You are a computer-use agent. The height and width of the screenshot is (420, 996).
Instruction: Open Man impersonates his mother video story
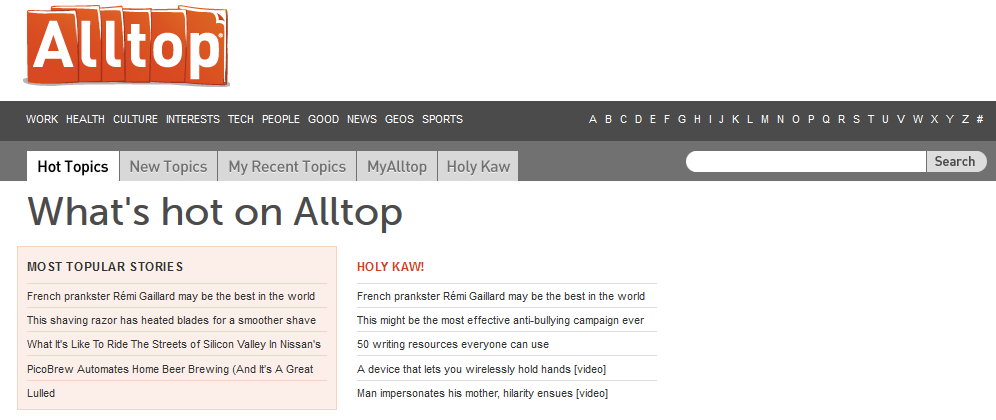[483, 393]
